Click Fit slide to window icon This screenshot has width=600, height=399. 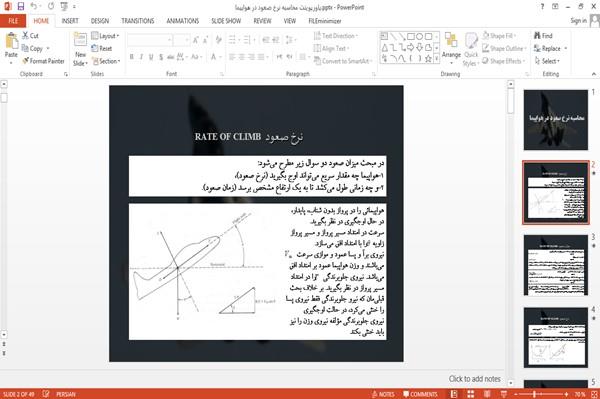[x=594, y=394]
